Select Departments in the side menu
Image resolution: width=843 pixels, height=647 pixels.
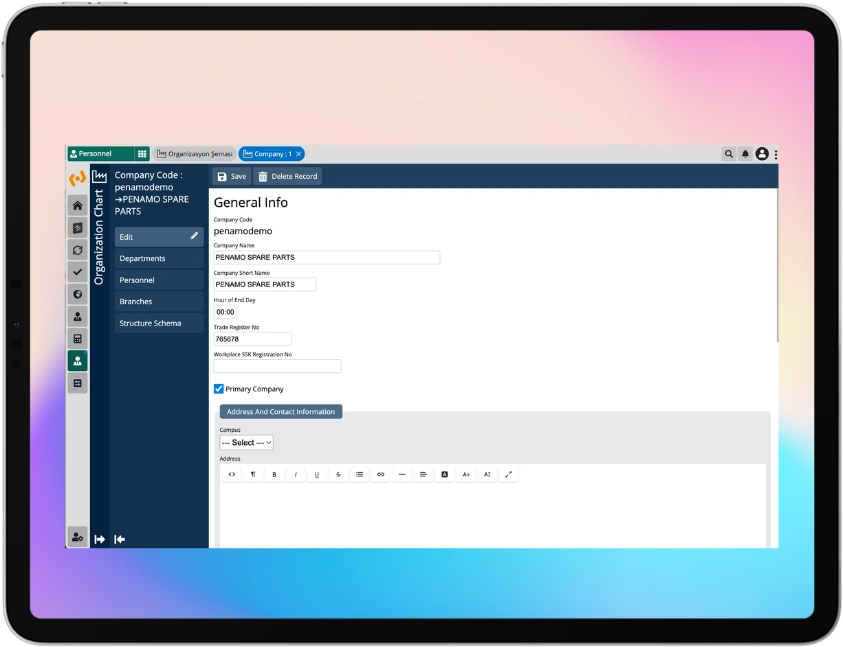[x=158, y=259]
